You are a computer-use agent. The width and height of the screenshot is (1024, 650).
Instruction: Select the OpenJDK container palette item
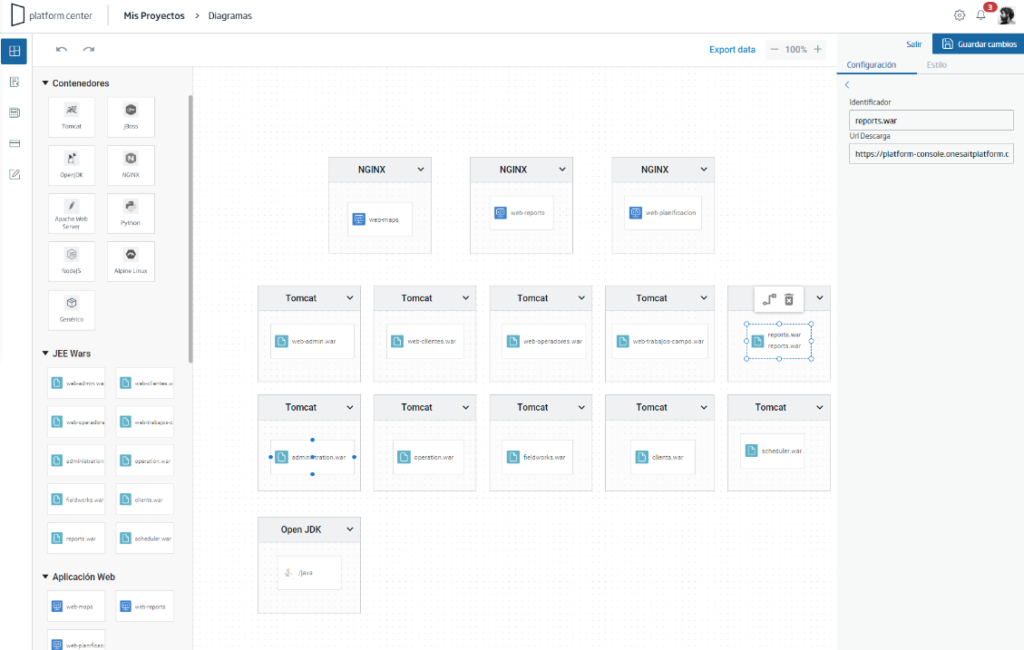72,165
